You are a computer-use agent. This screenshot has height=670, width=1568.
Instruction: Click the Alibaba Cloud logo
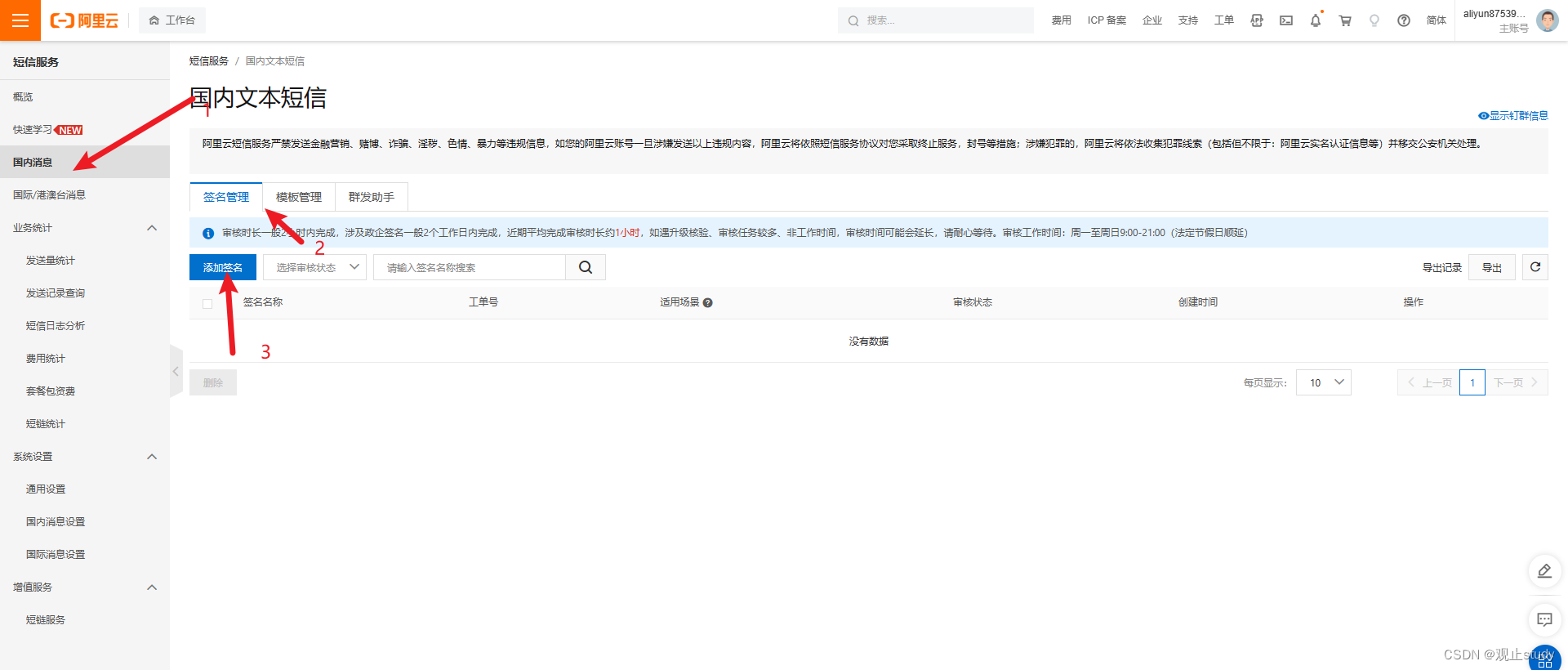pyautogui.click(x=85, y=20)
